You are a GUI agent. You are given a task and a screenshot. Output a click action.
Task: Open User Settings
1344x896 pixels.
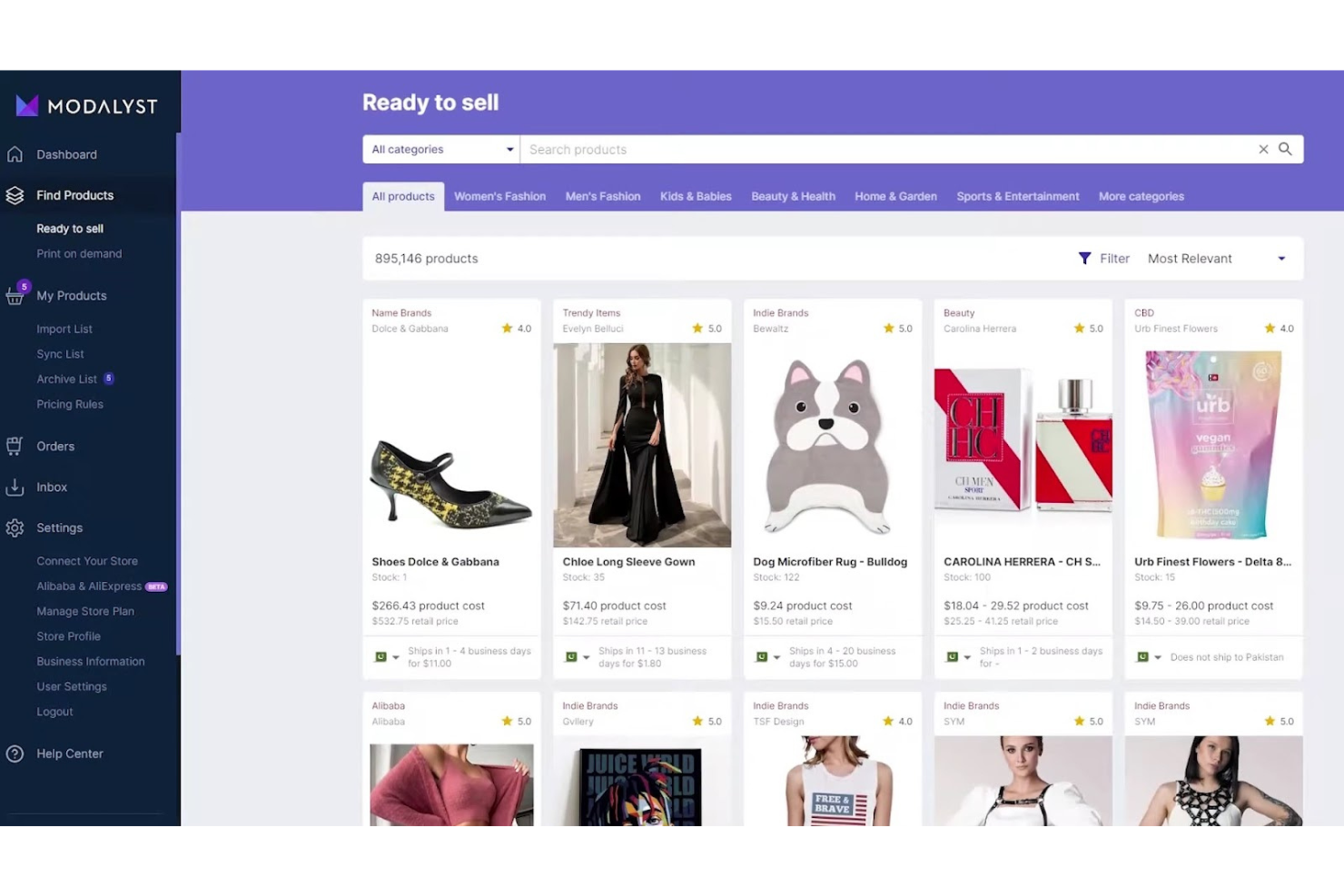click(72, 686)
